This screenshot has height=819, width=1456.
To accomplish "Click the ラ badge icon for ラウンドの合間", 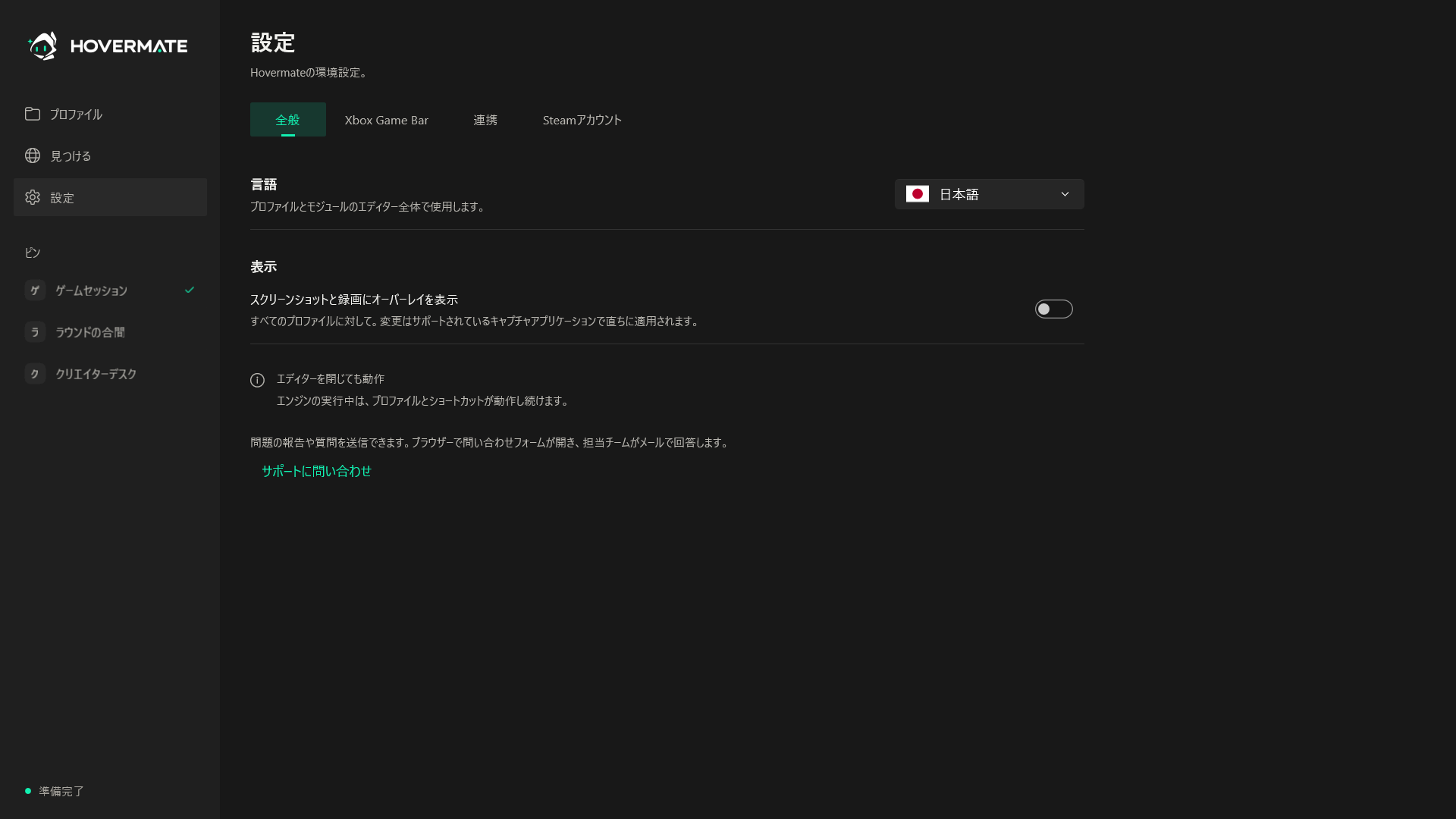I will tap(35, 332).
